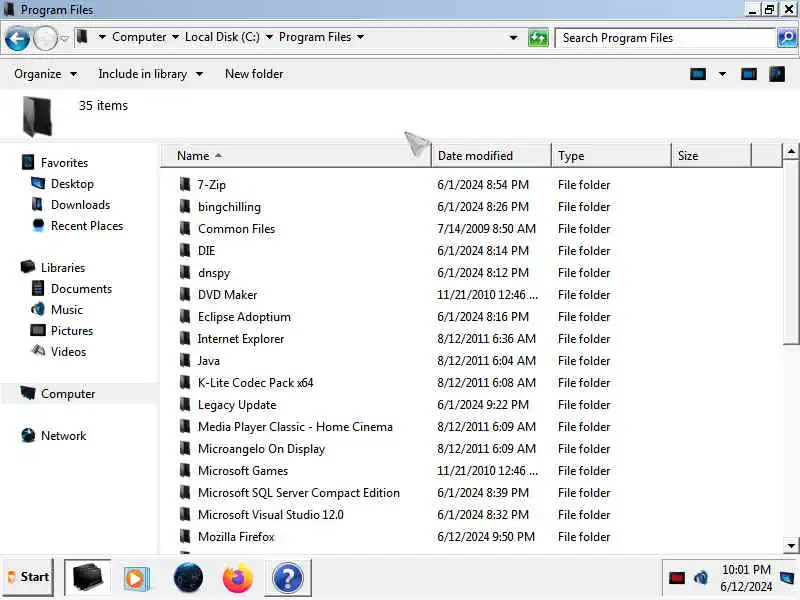Open the Start menu
Screen dimensions: 800x600
click(x=29, y=577)
